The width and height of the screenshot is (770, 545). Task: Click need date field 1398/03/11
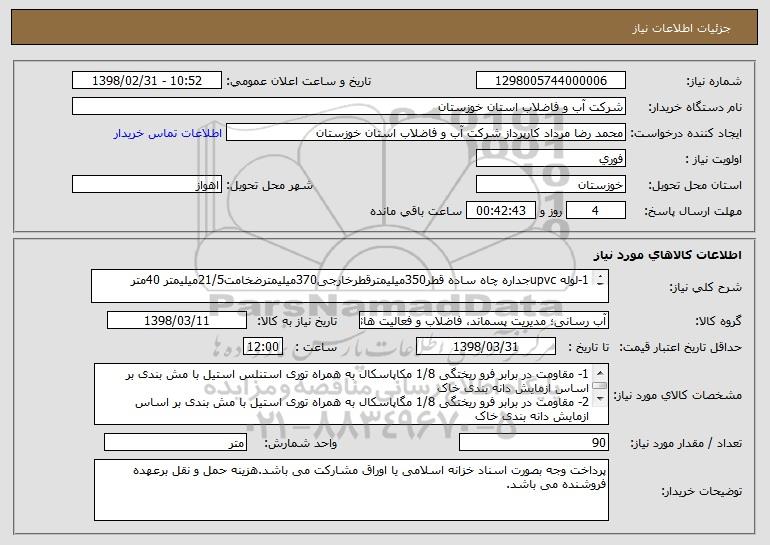[177, 321]
